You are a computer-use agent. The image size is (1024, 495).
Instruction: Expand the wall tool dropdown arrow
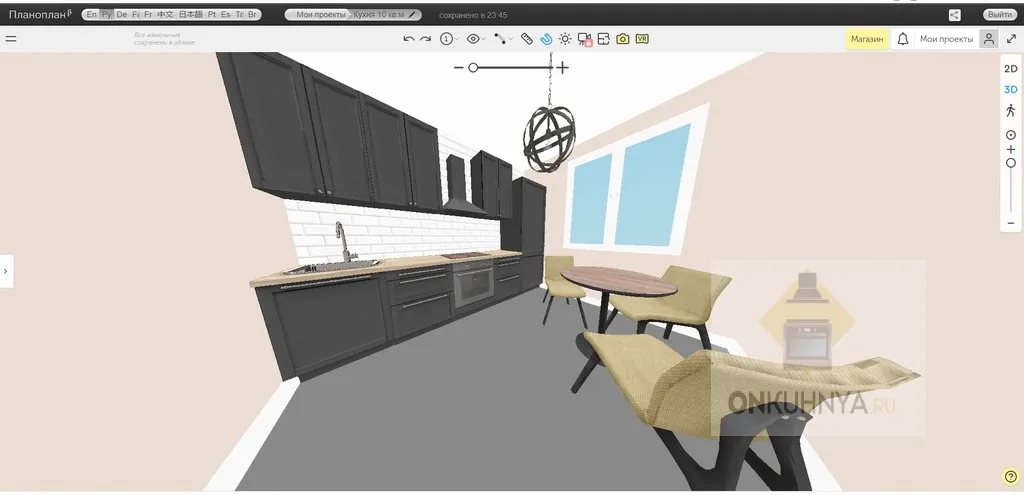pyautogui.click(x=510, y=39)
